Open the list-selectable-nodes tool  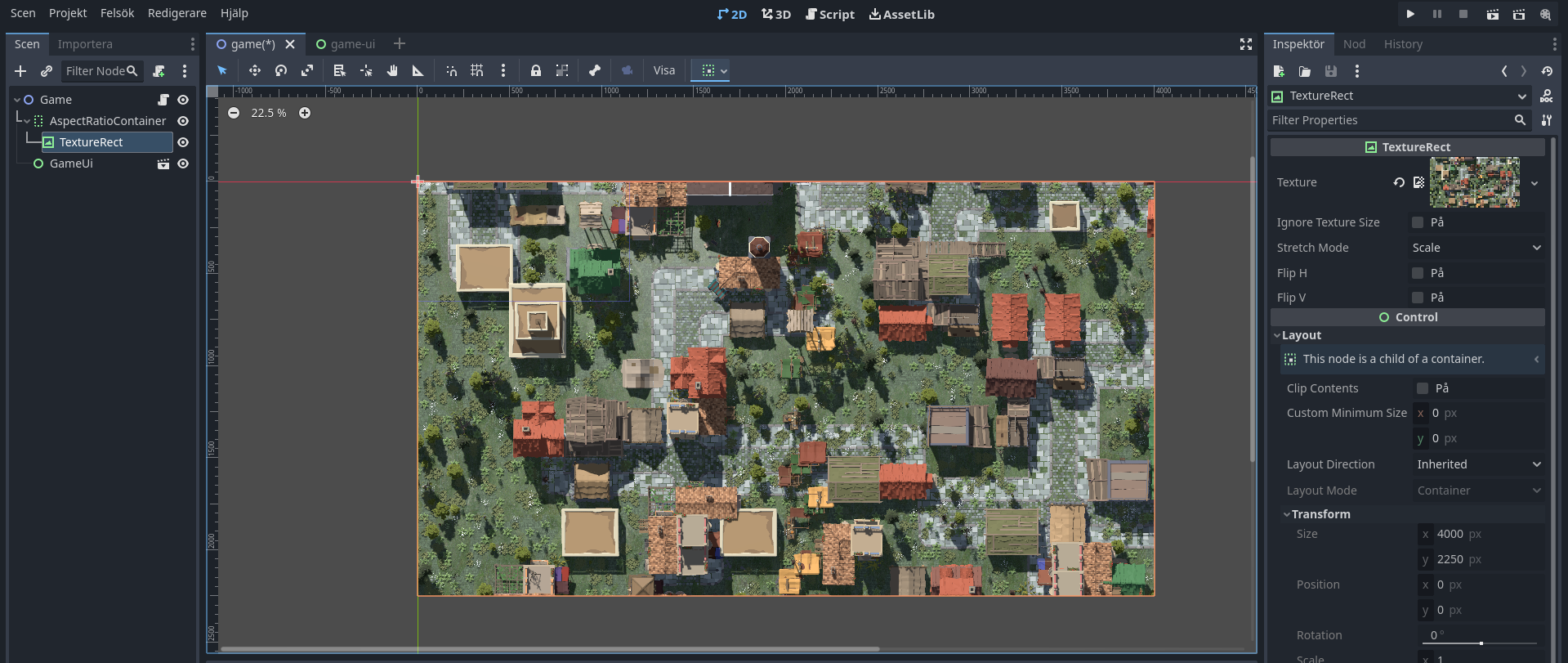pyautogui.click(x=340, y=71)
